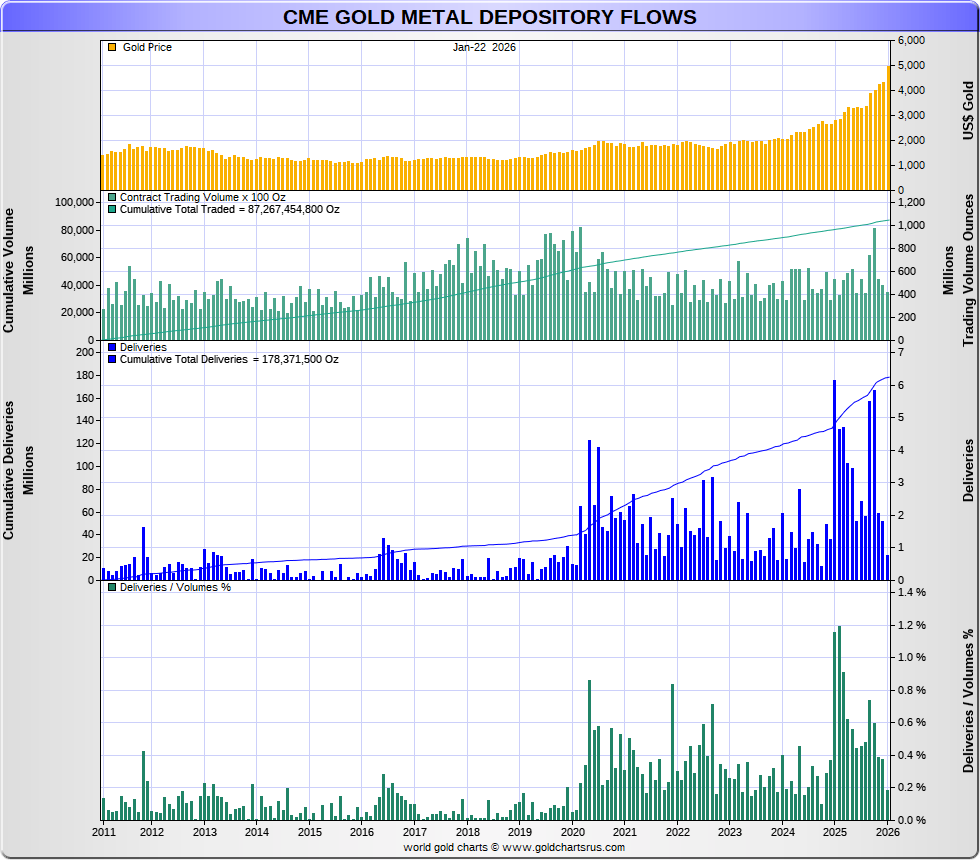Click the Deliveries legend label text

coord(143,347)
